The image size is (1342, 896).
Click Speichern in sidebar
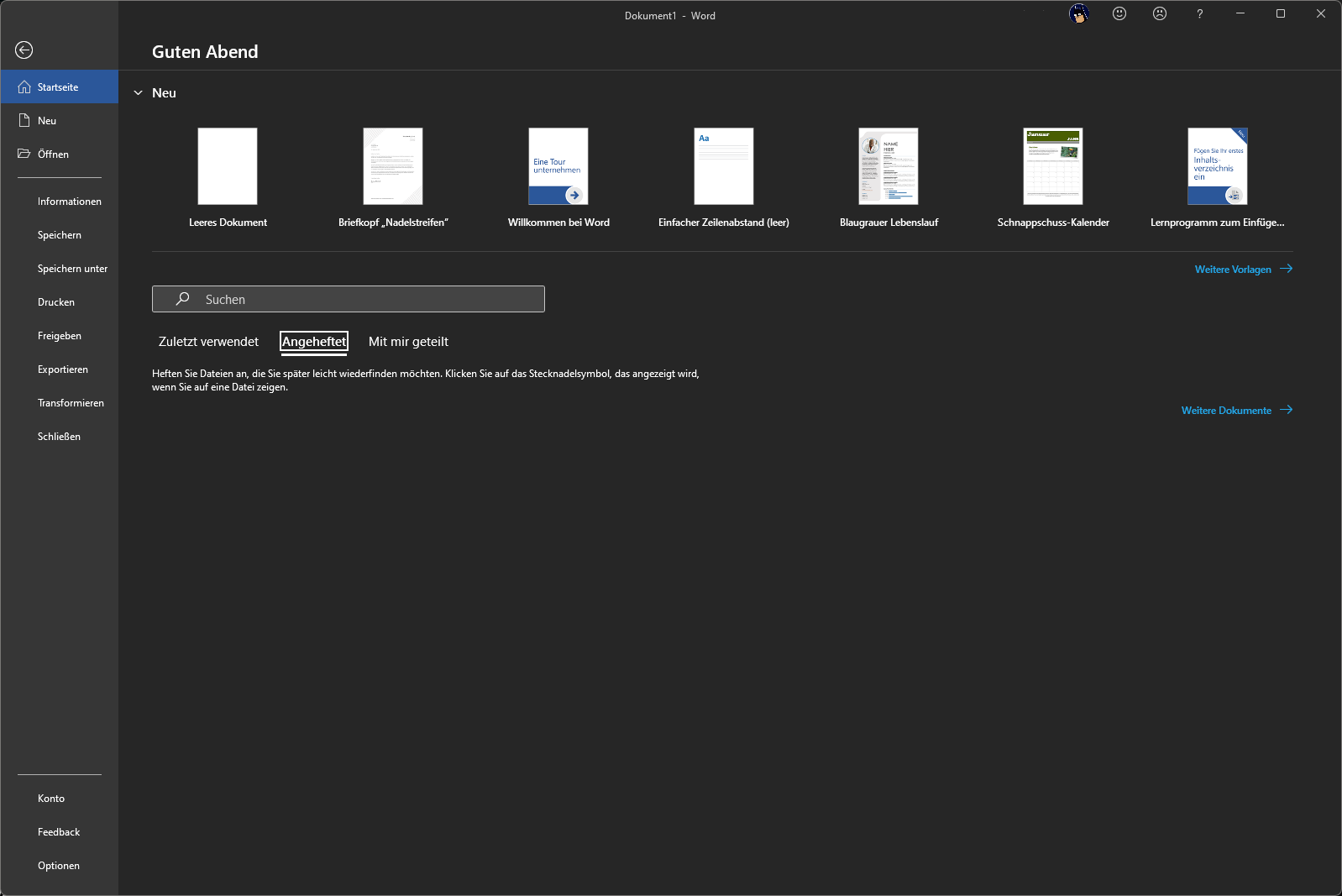pos(60,235)
